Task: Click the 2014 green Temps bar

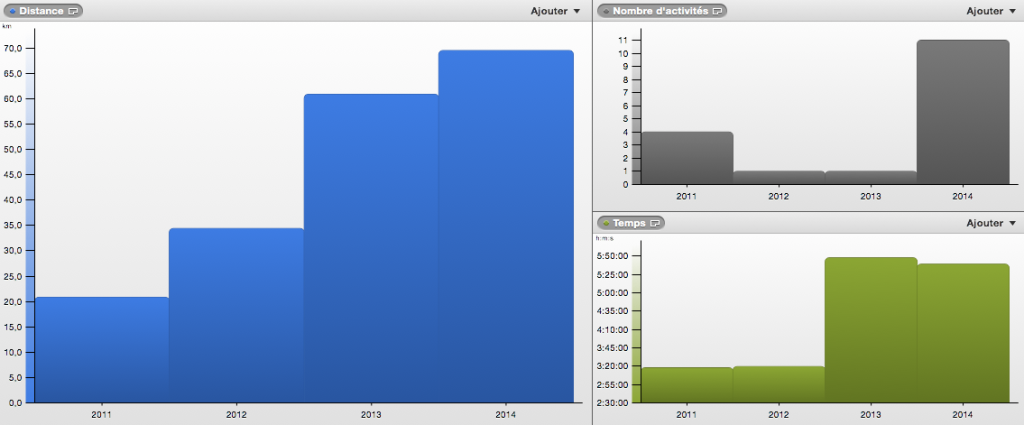Action: click(963, 333)
